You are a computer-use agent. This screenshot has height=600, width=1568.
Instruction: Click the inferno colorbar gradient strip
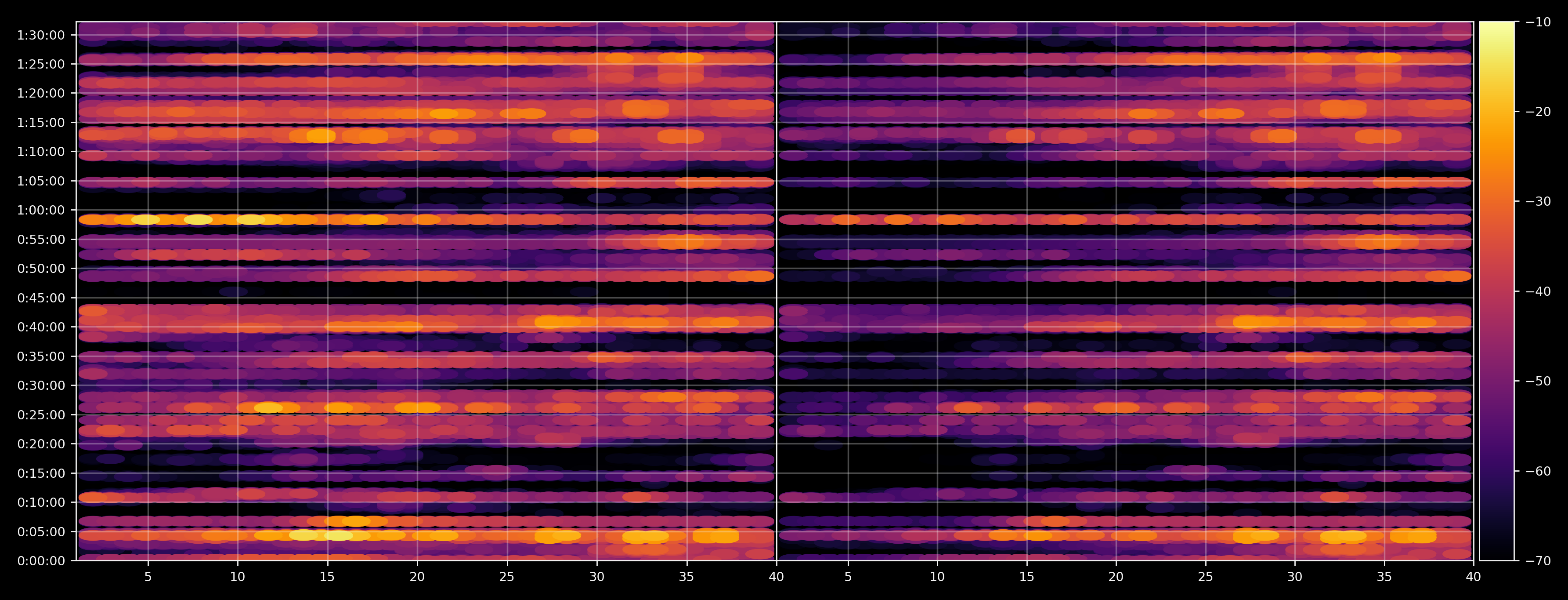click(x=1497, y=291)
